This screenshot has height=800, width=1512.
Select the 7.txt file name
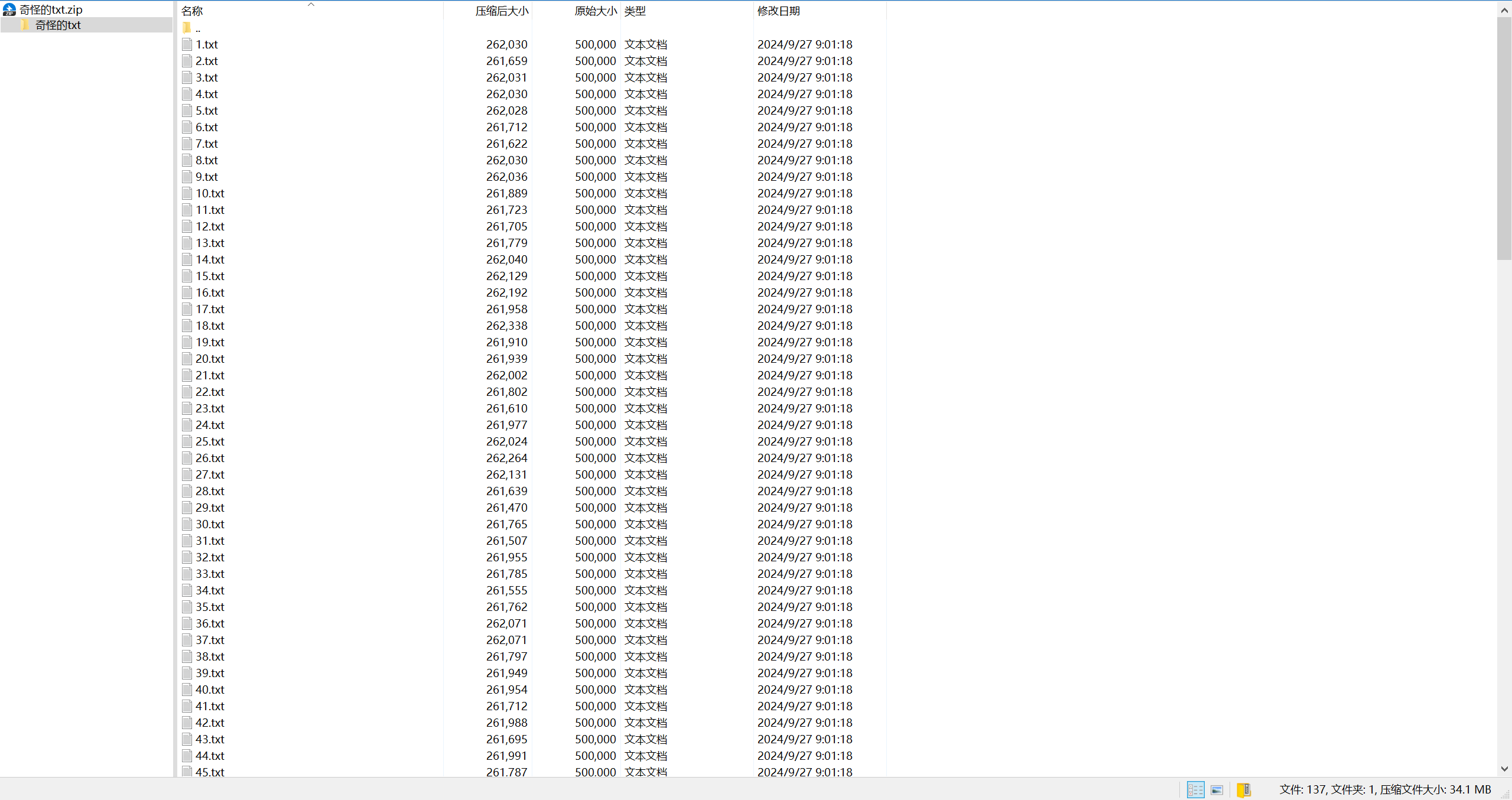tap(207, 144)
